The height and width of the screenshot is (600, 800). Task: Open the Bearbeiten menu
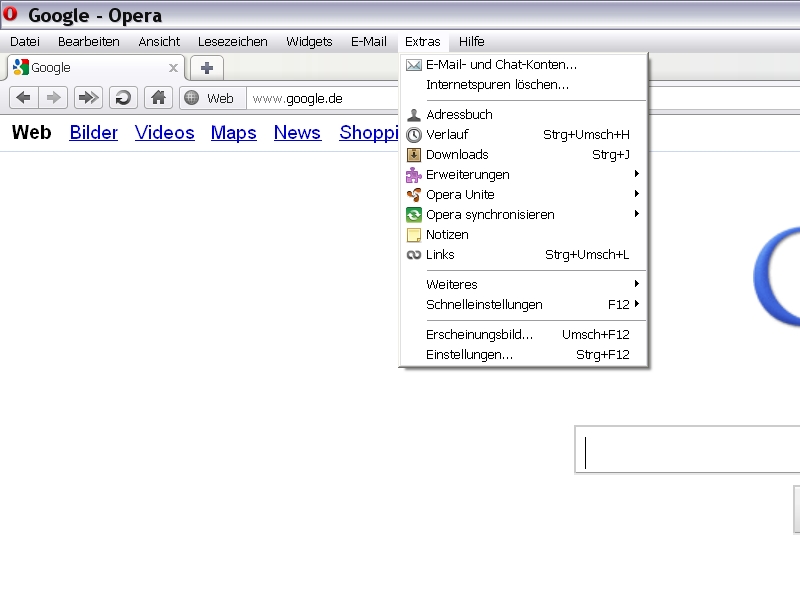click(89, 41)
